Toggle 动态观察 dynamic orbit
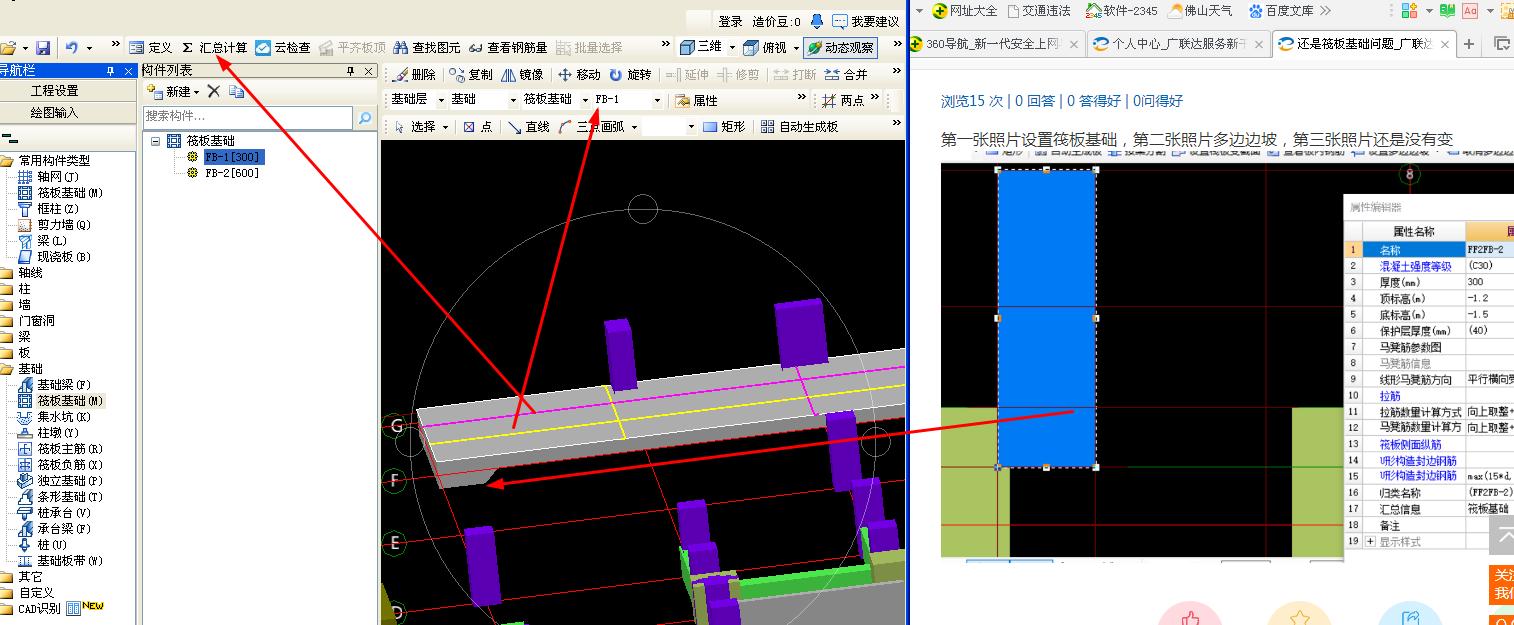Screen dimensions: 1514x625 (840, 47)
